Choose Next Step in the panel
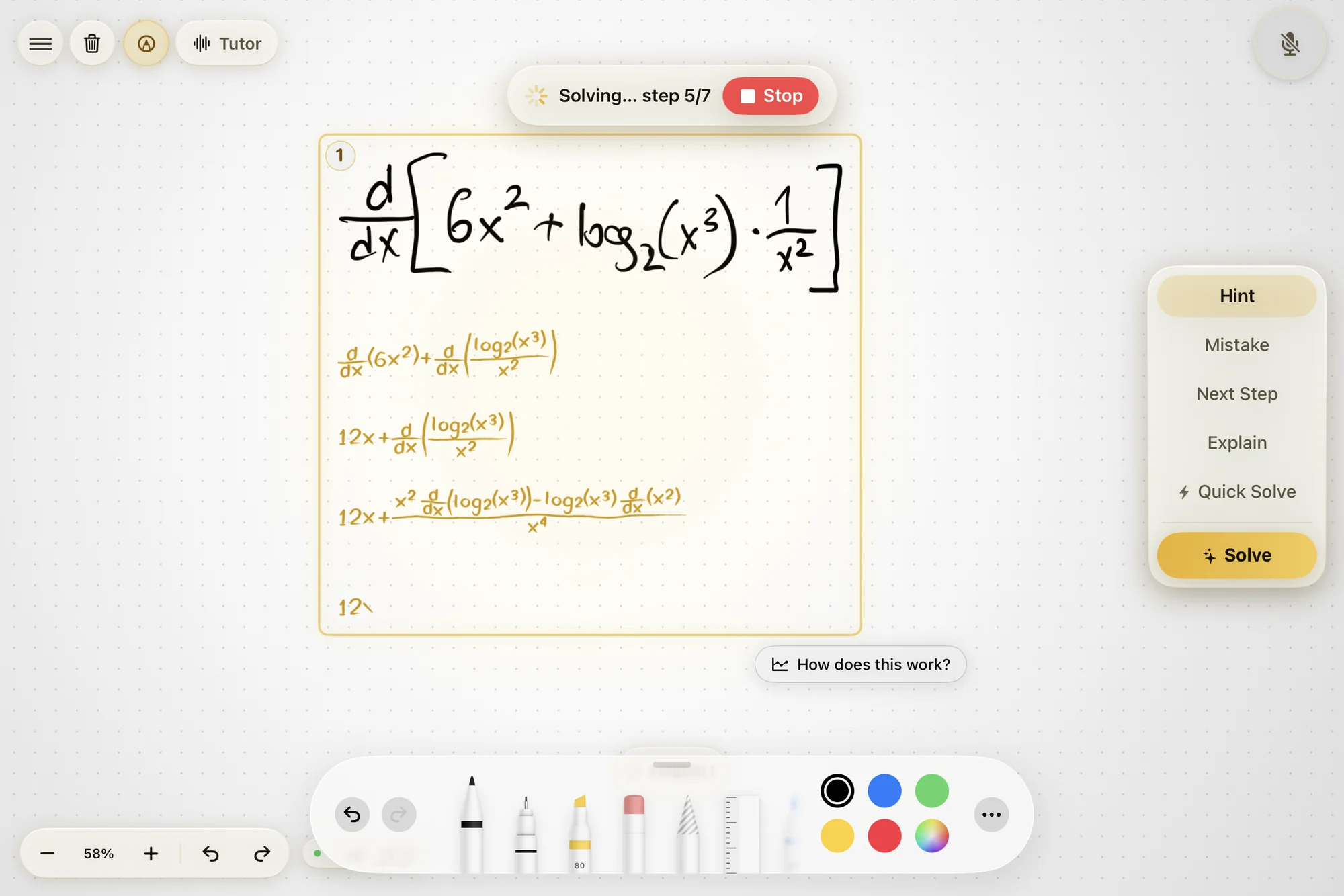The image size is (1344, 896). 1236,394
